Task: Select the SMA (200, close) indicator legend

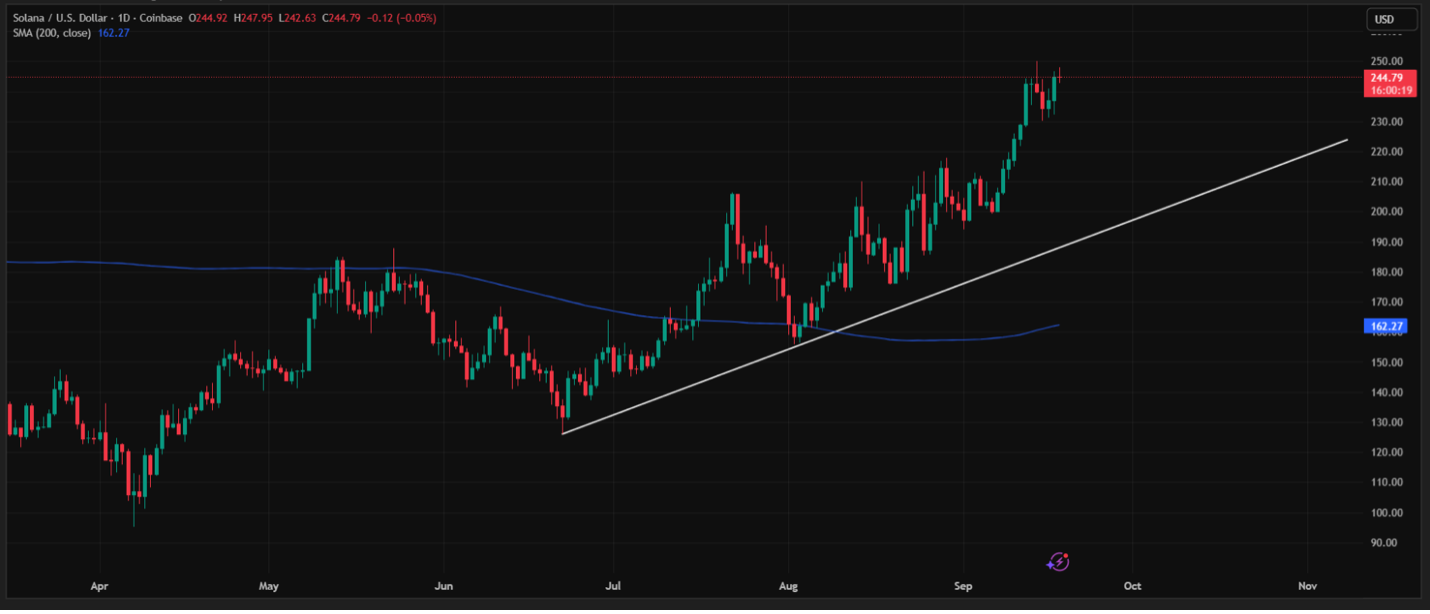Action: click(x=50, y=33)
